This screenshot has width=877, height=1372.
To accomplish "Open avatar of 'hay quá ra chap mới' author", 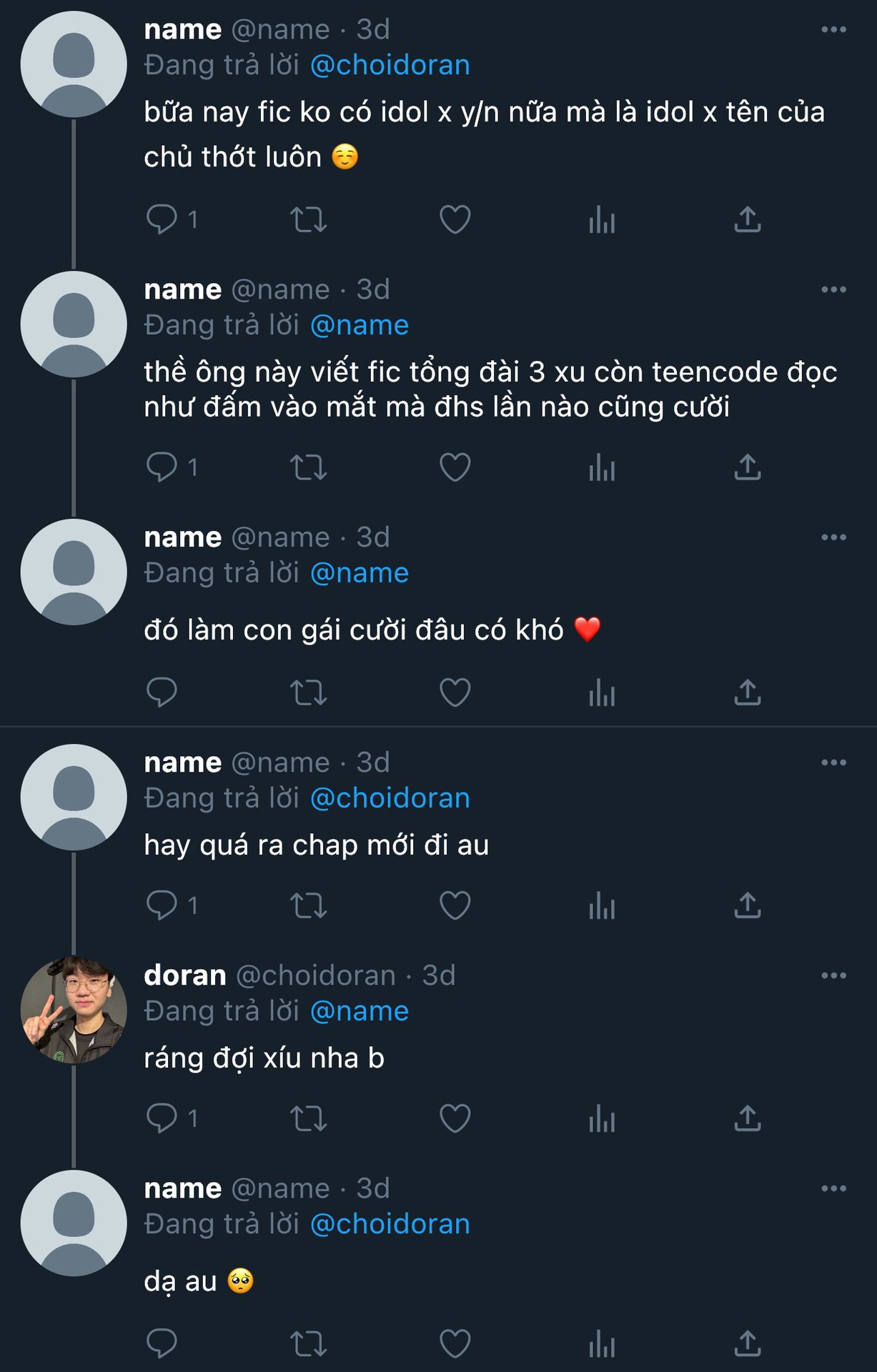I will click(x=74, y=797).
